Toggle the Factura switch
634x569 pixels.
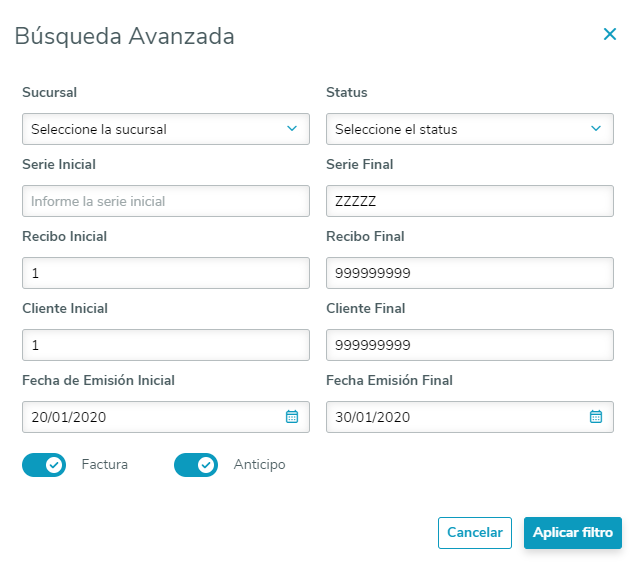(x=44, y=465)
